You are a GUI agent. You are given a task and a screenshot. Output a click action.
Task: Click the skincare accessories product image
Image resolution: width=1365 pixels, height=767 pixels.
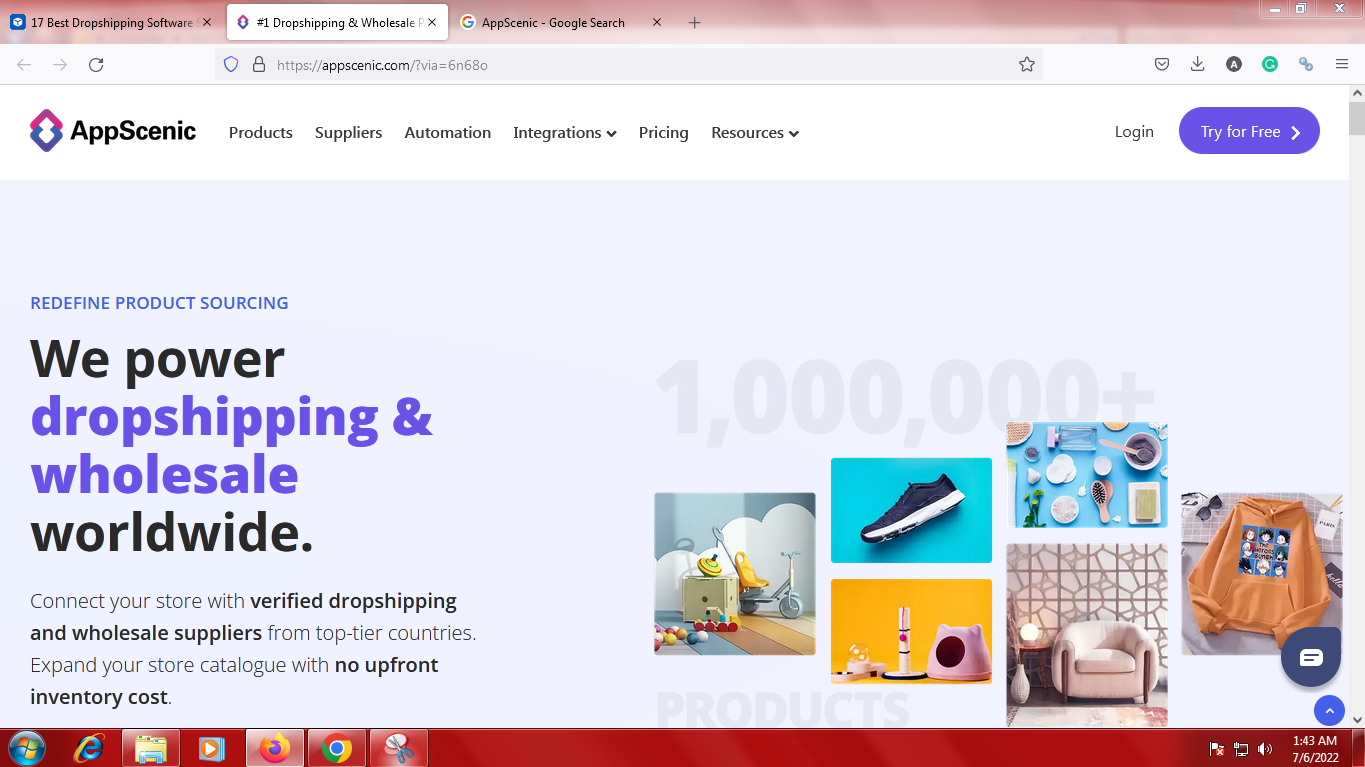coord(1087,475)
